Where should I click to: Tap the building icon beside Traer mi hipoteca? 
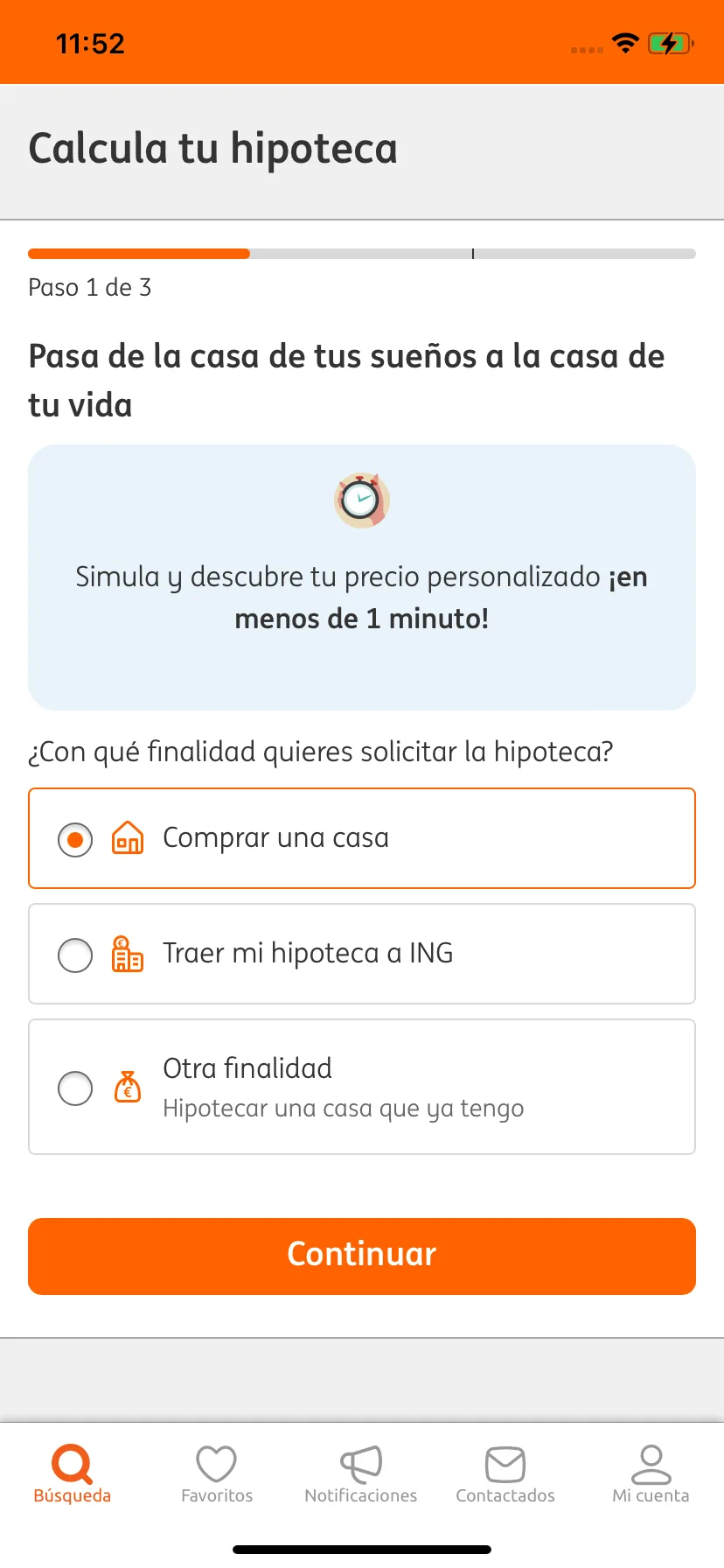(x=128, y=954)
